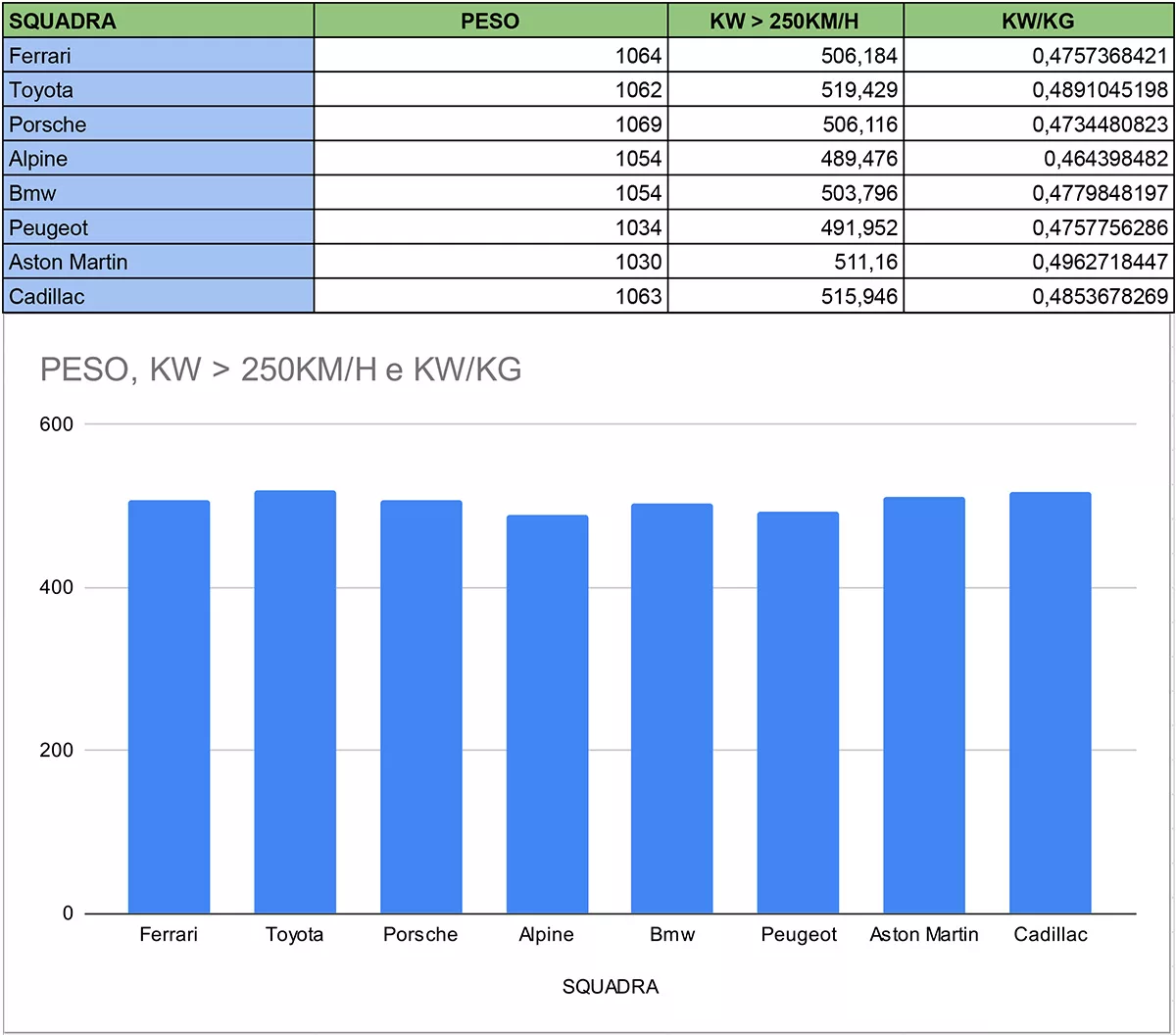Click the Toyota weight cell 1062
This screenshot has width=1176, height=1035.
click(490, 90)
